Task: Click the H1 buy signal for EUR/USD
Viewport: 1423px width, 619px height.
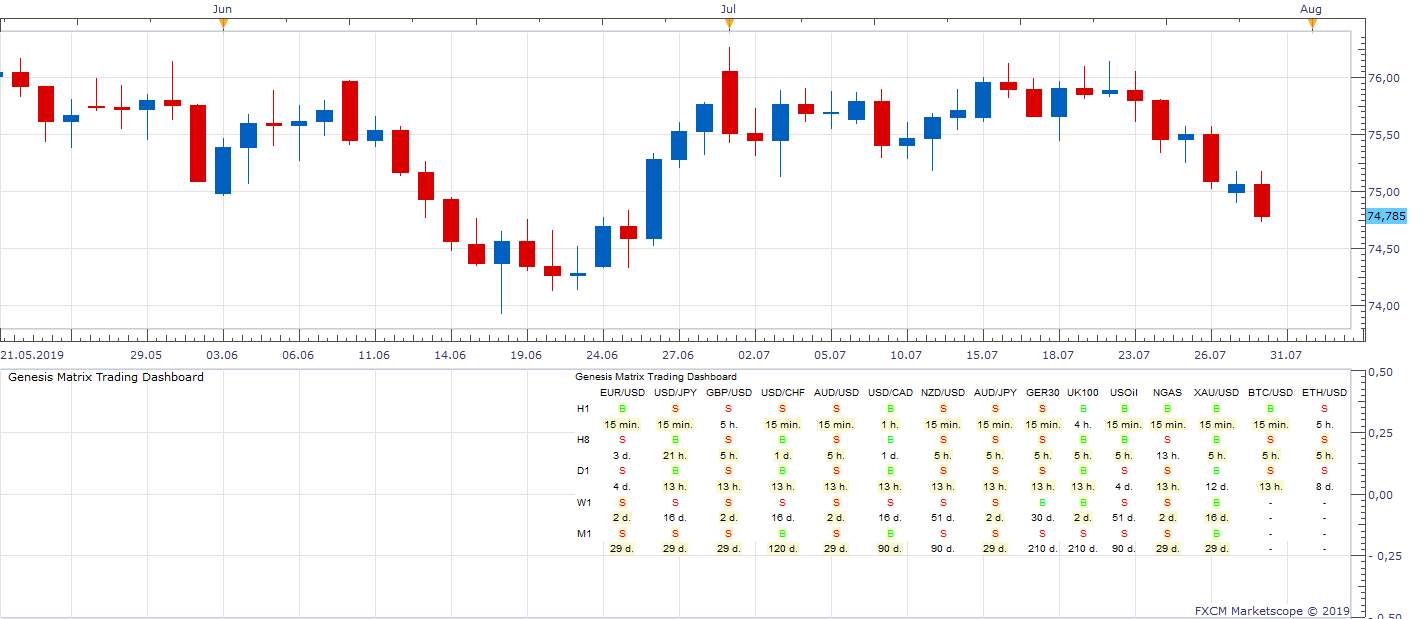Action: 622,409
